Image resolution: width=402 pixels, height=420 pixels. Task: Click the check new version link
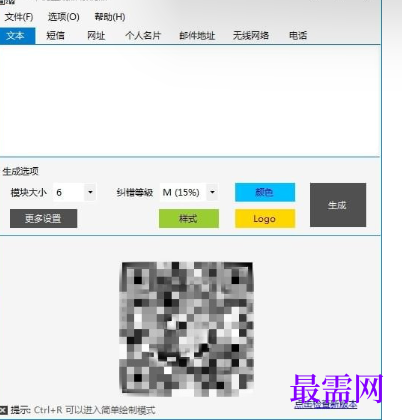click(326, 405)
